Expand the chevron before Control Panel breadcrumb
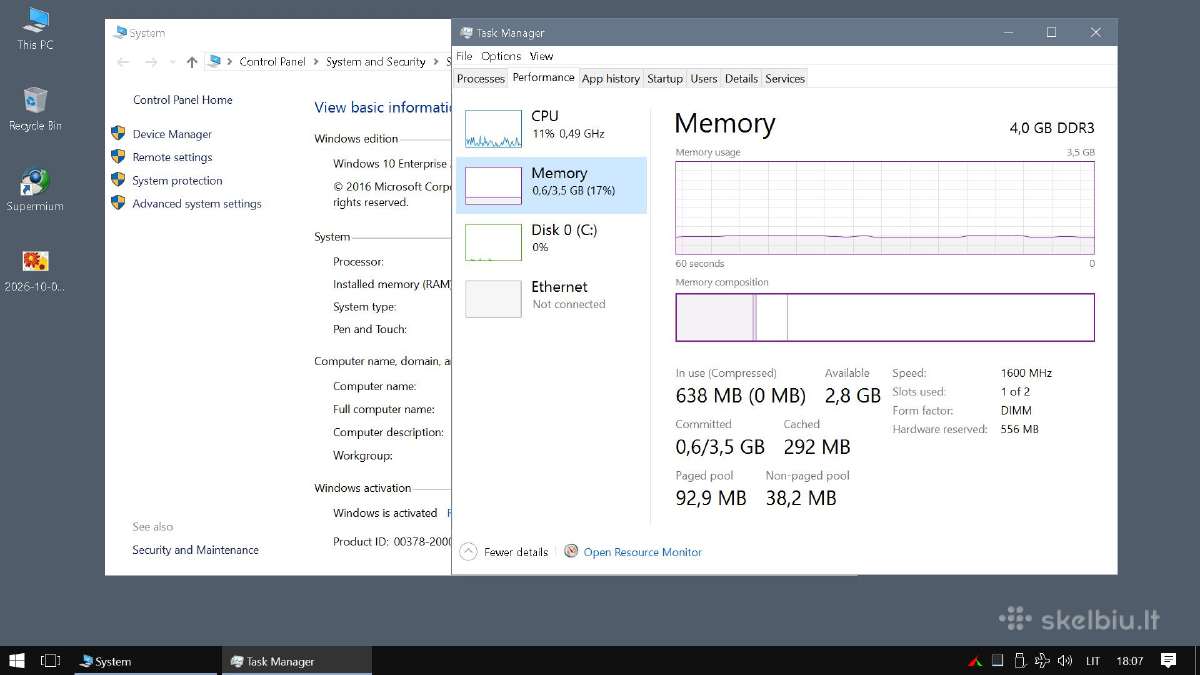 (x=231, y=62)
